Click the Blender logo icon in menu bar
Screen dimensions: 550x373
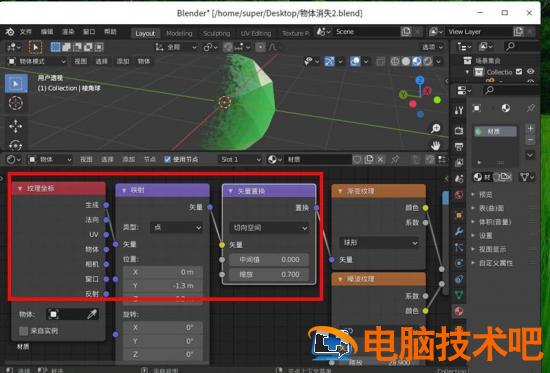[x=9, y=32]
